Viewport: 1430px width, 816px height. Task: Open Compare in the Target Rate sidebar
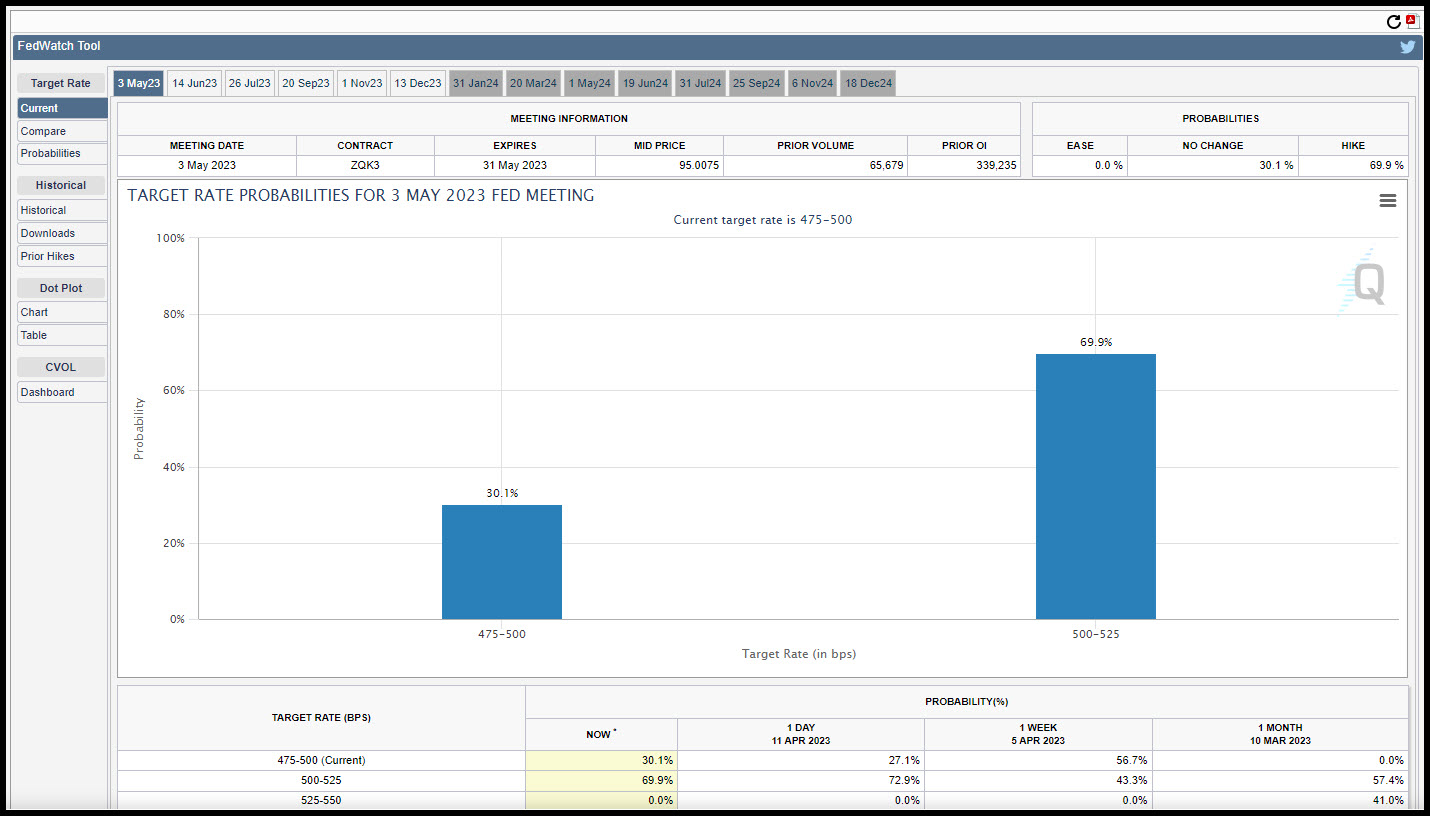coord(62,131)
